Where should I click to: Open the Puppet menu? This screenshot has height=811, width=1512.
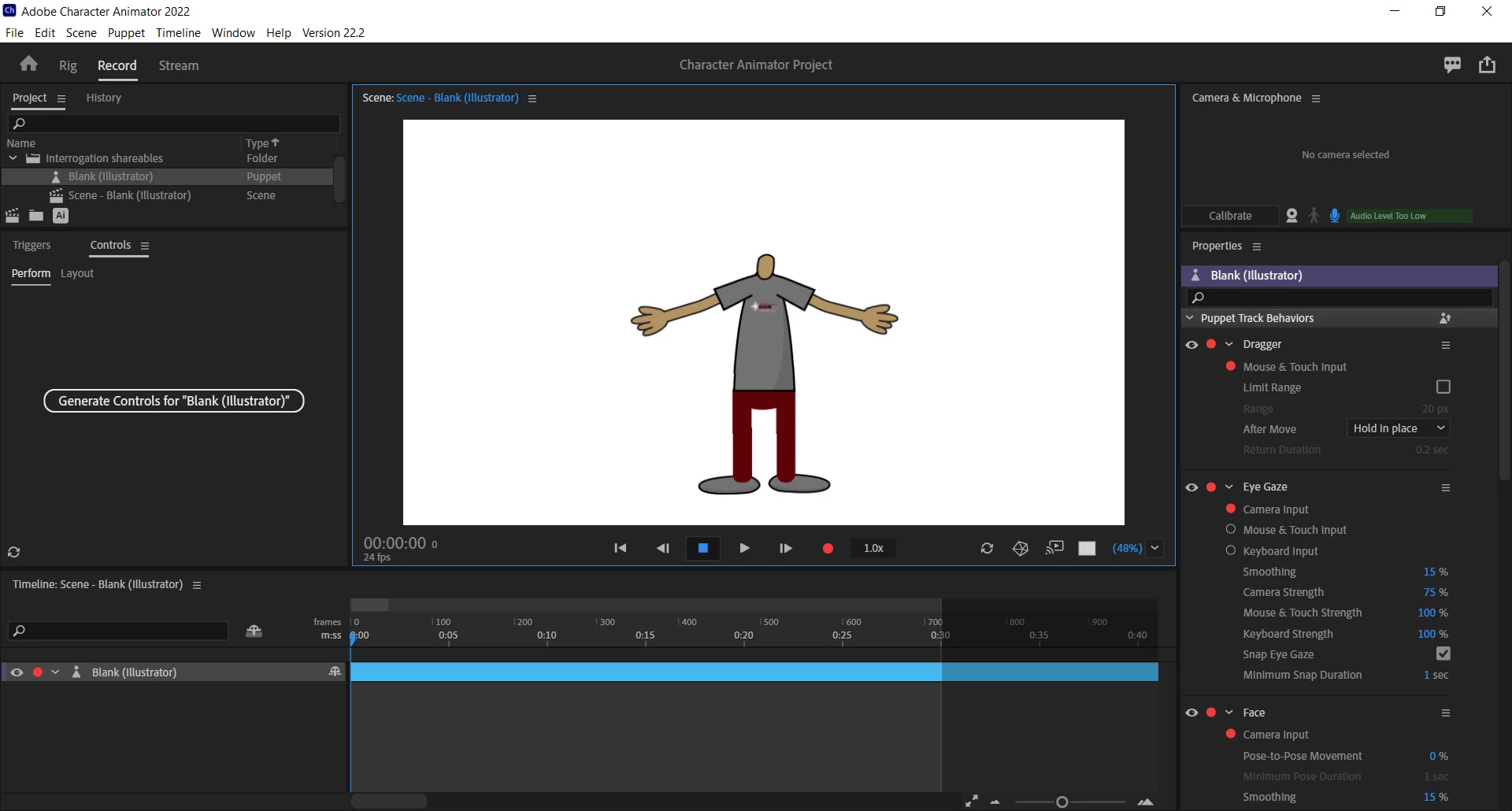126,33
